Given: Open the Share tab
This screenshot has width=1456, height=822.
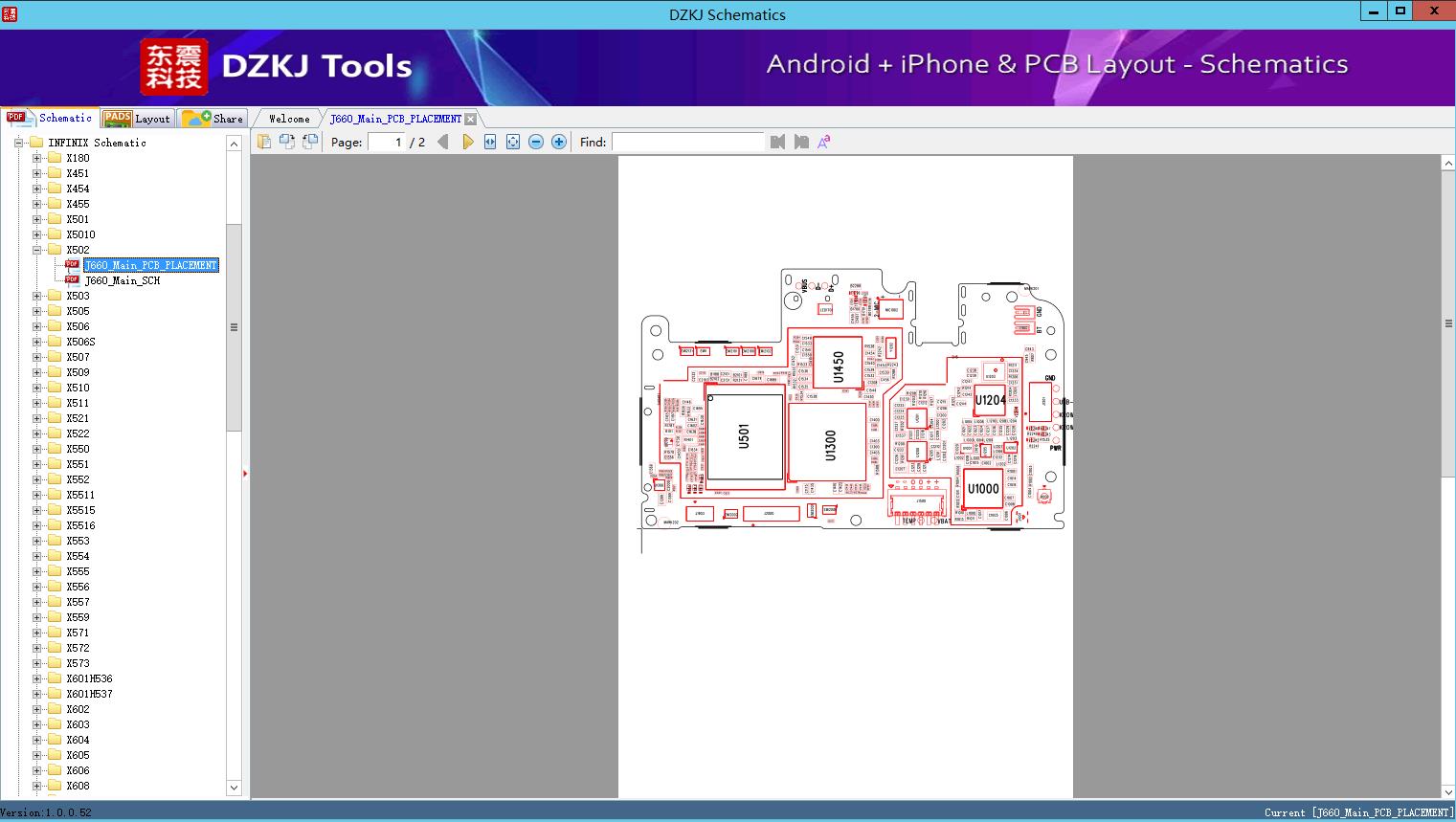Looking at the screenshot, I should pyautogui.click(x=213, y=119).
